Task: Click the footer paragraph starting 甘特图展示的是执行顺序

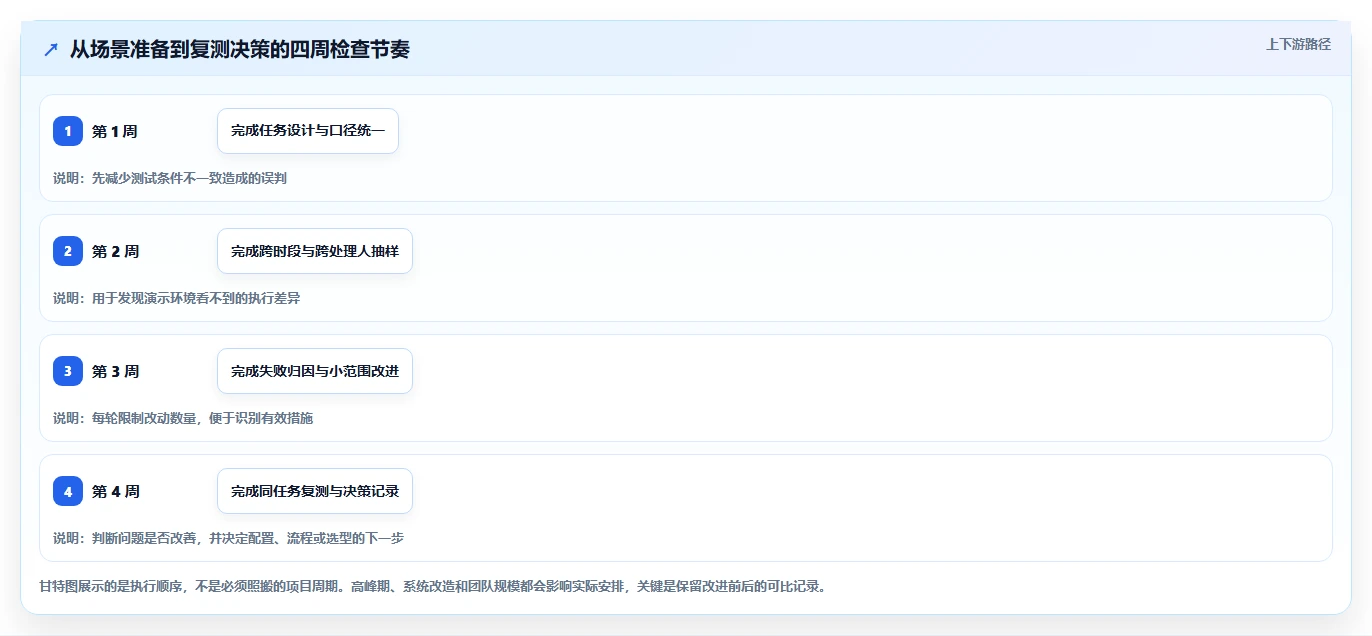Action: point(433,586)
